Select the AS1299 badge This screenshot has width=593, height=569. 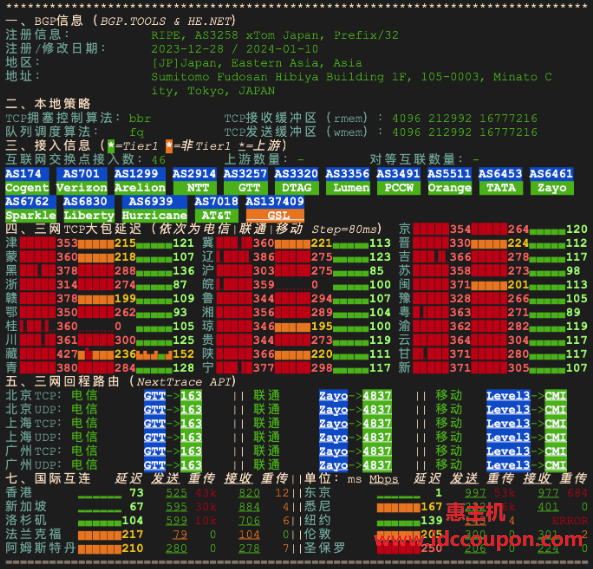[140, 174]
